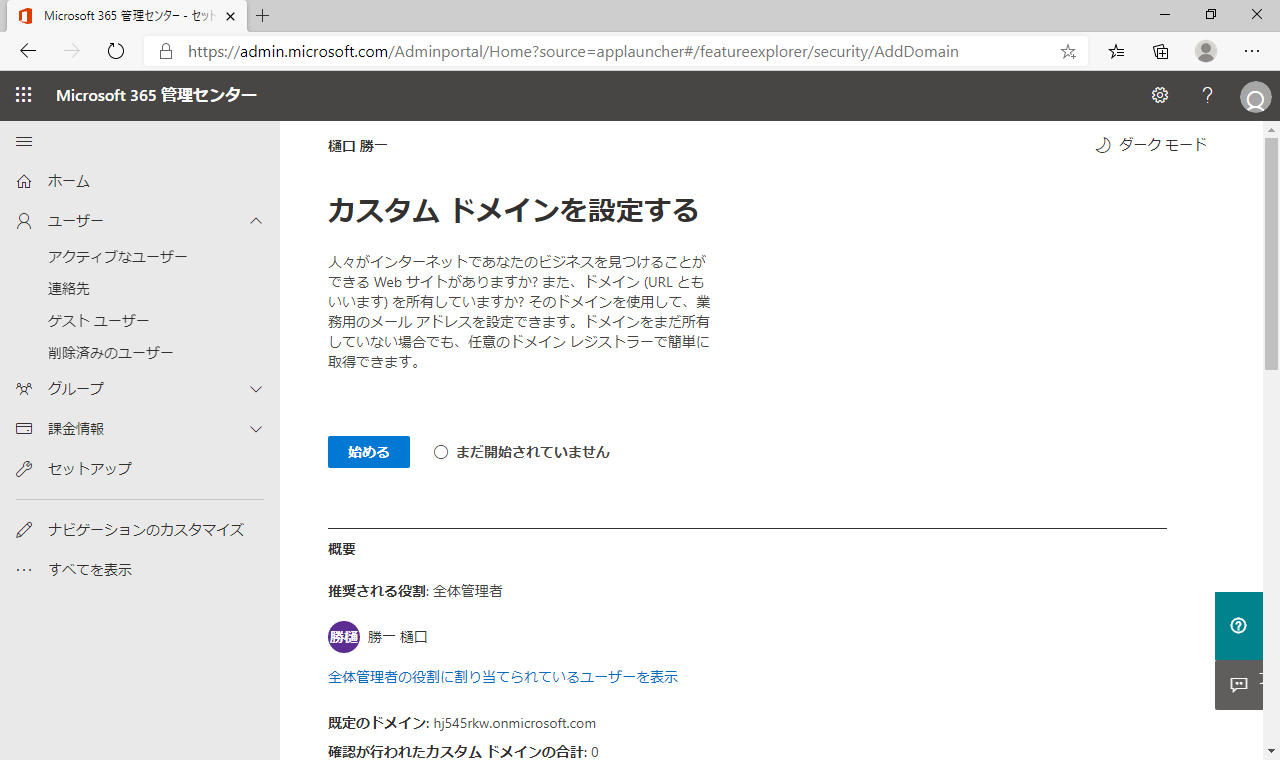Open the settings gear in header
1280x760 pixels.
1160,95
